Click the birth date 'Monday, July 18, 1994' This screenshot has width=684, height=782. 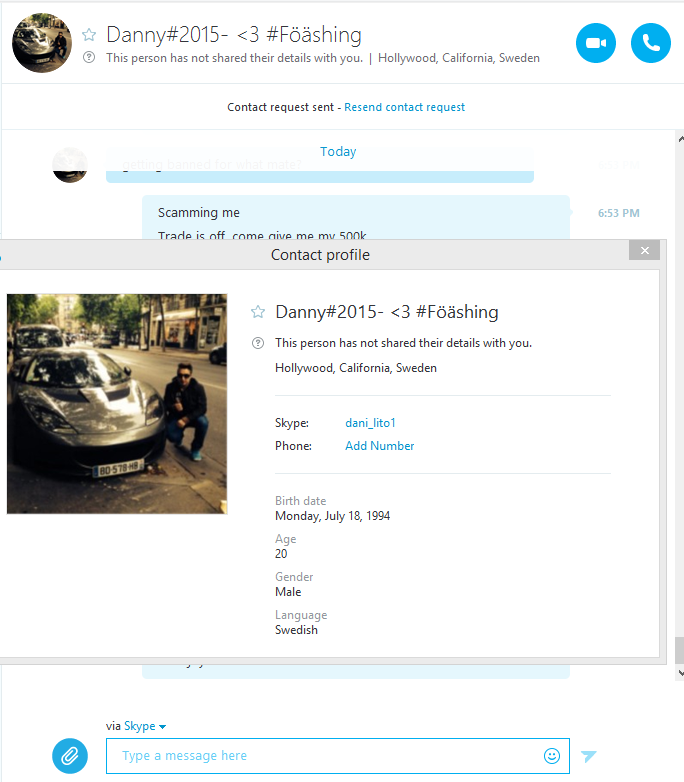coord(332,516)
